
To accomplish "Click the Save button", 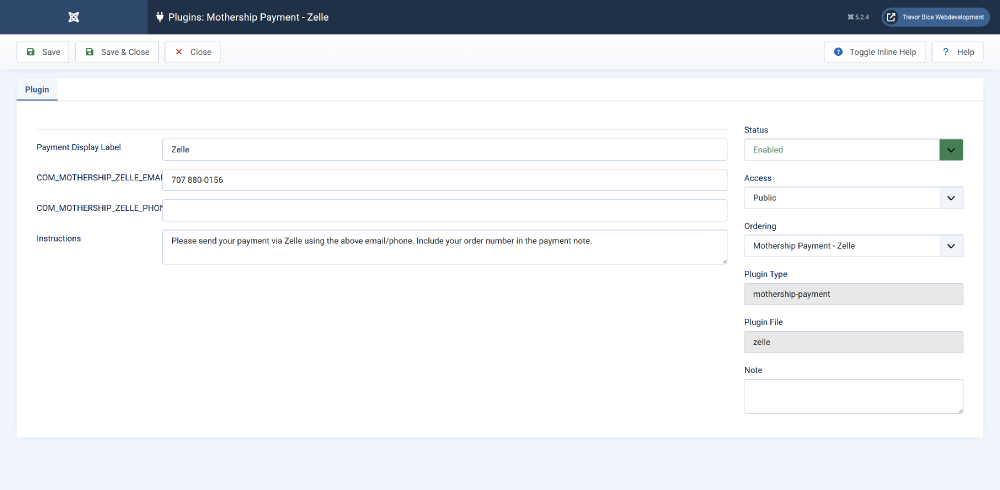I will click(43, 52).
